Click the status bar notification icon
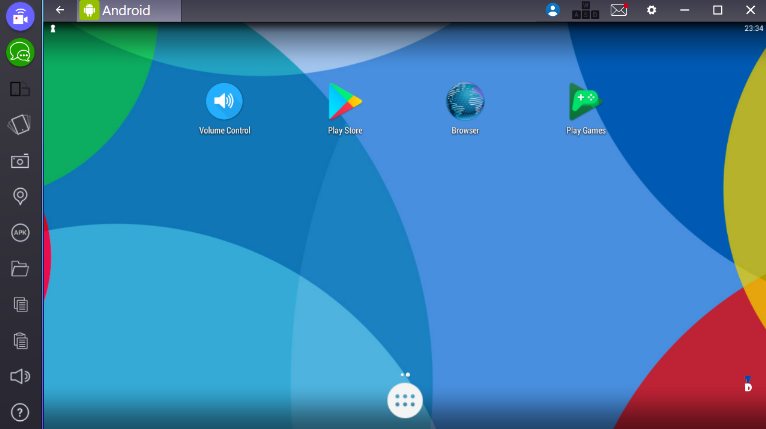766x429 pixels. 53,29
